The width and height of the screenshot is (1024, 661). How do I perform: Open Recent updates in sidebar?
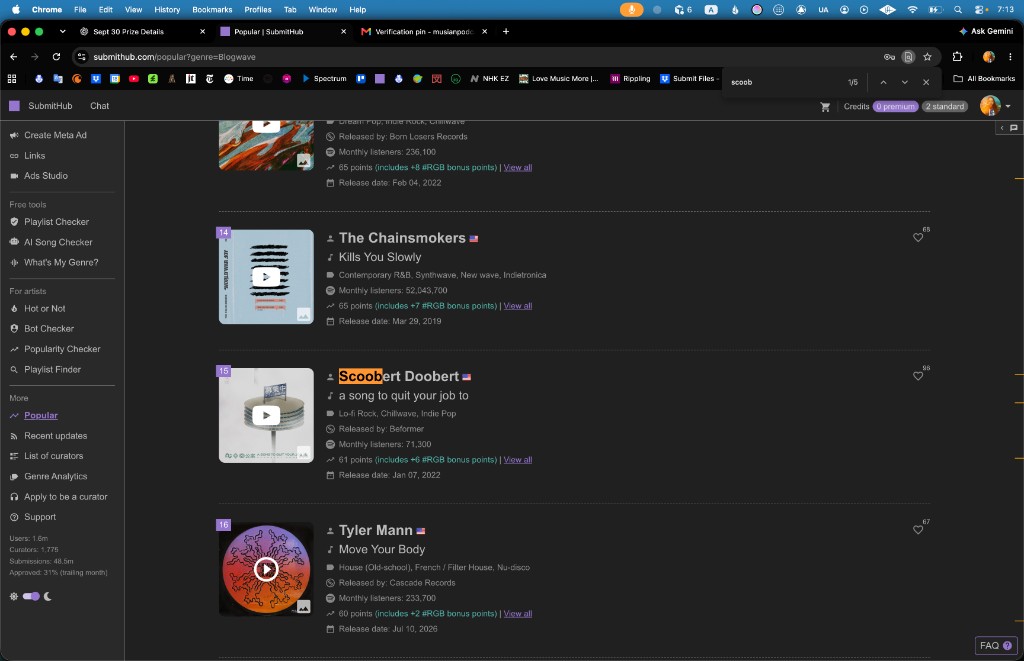point(55,436)
